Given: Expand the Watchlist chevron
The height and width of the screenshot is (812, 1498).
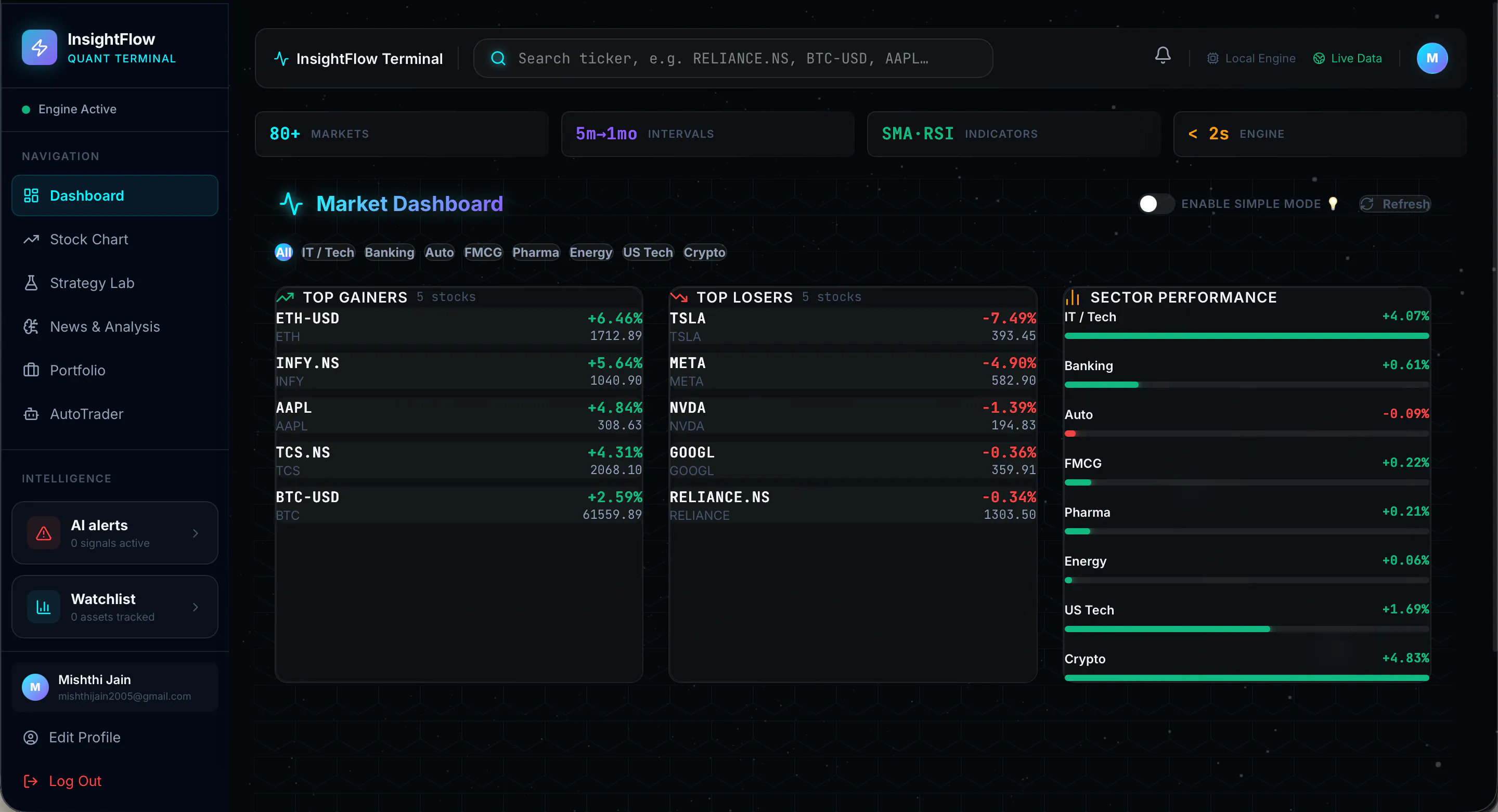Looking at the screenshot, I should [x=196, y=607].
